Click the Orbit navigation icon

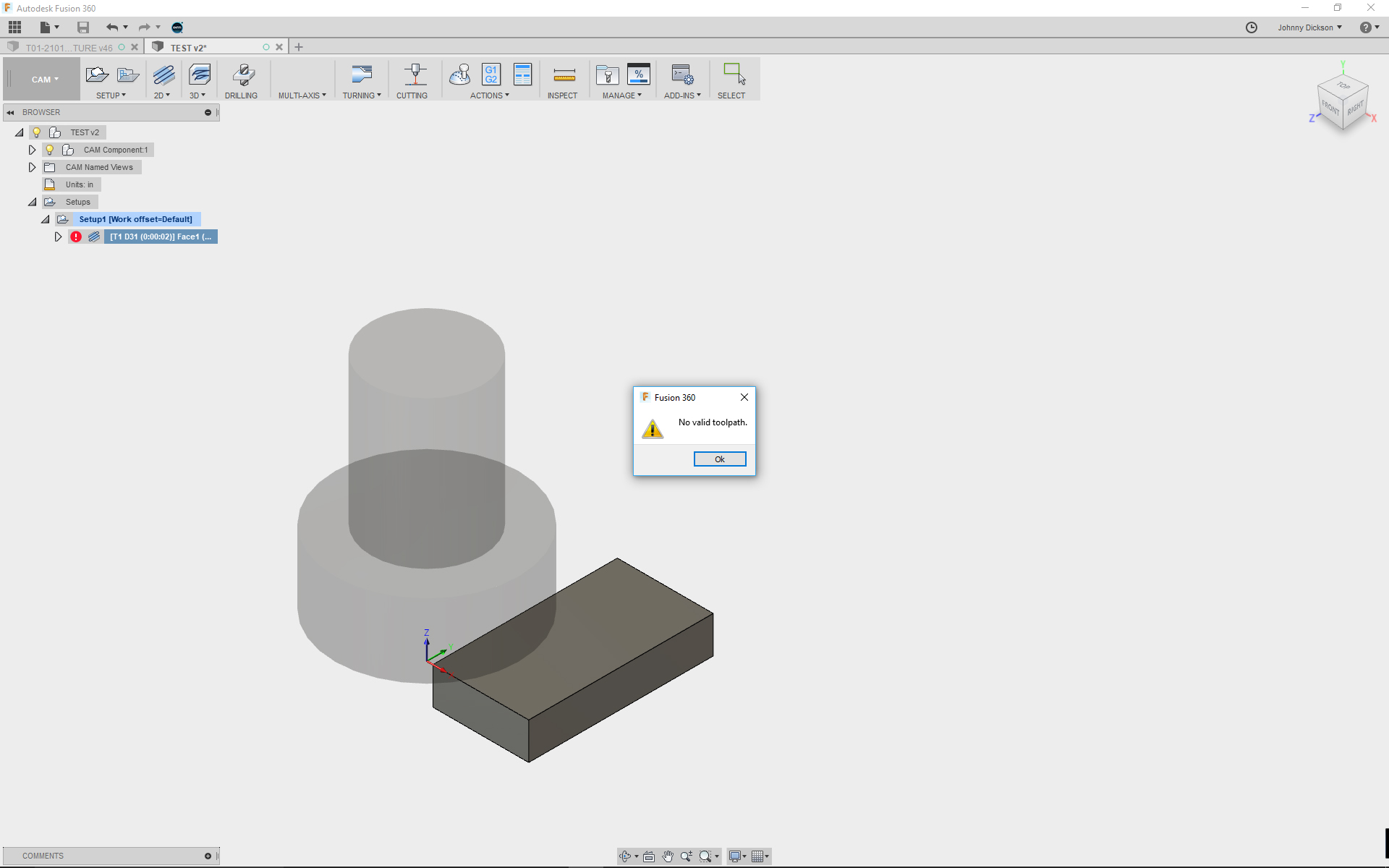click(x=625, y=856)
